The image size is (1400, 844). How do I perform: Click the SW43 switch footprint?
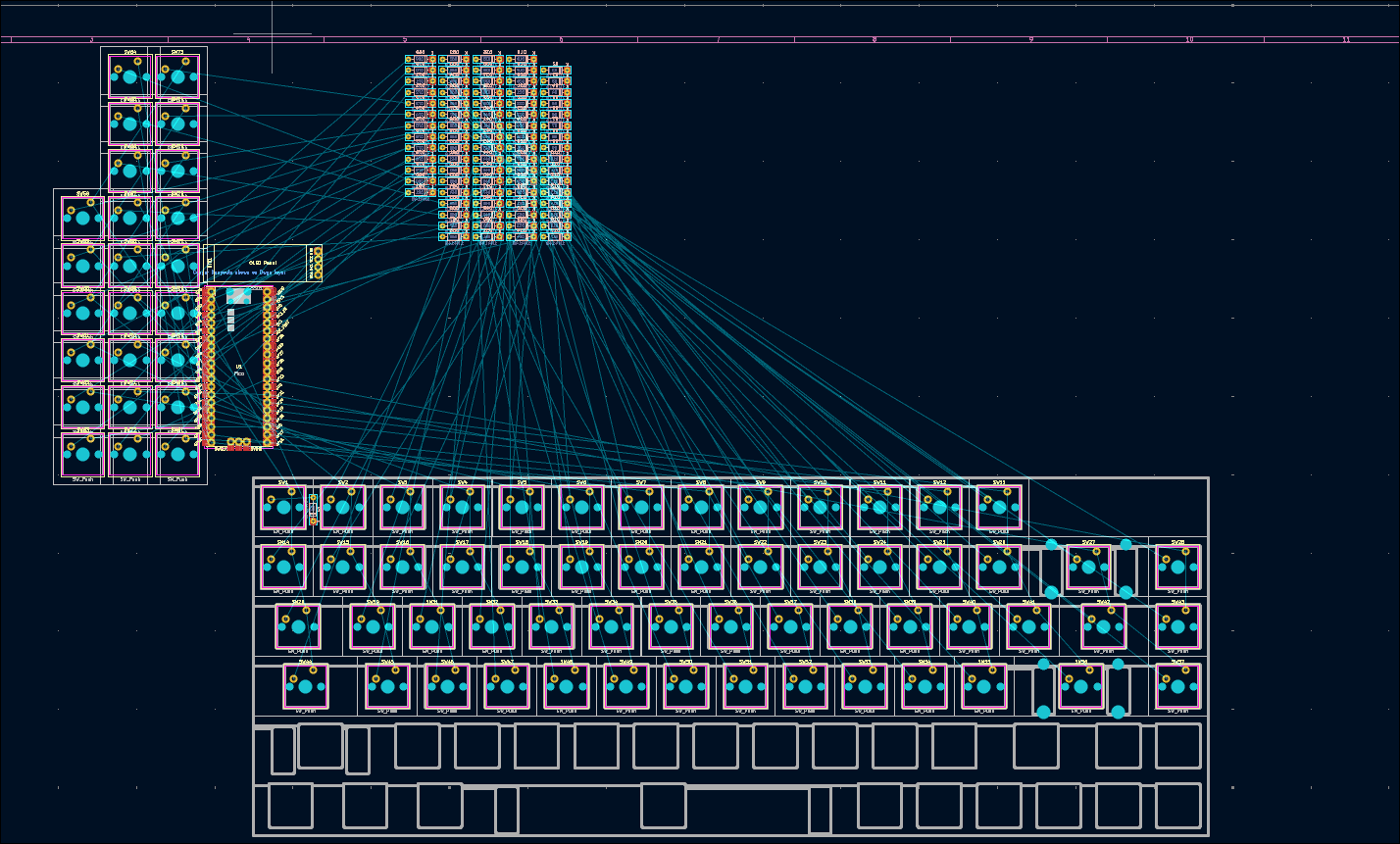[x=1177, y=626]
